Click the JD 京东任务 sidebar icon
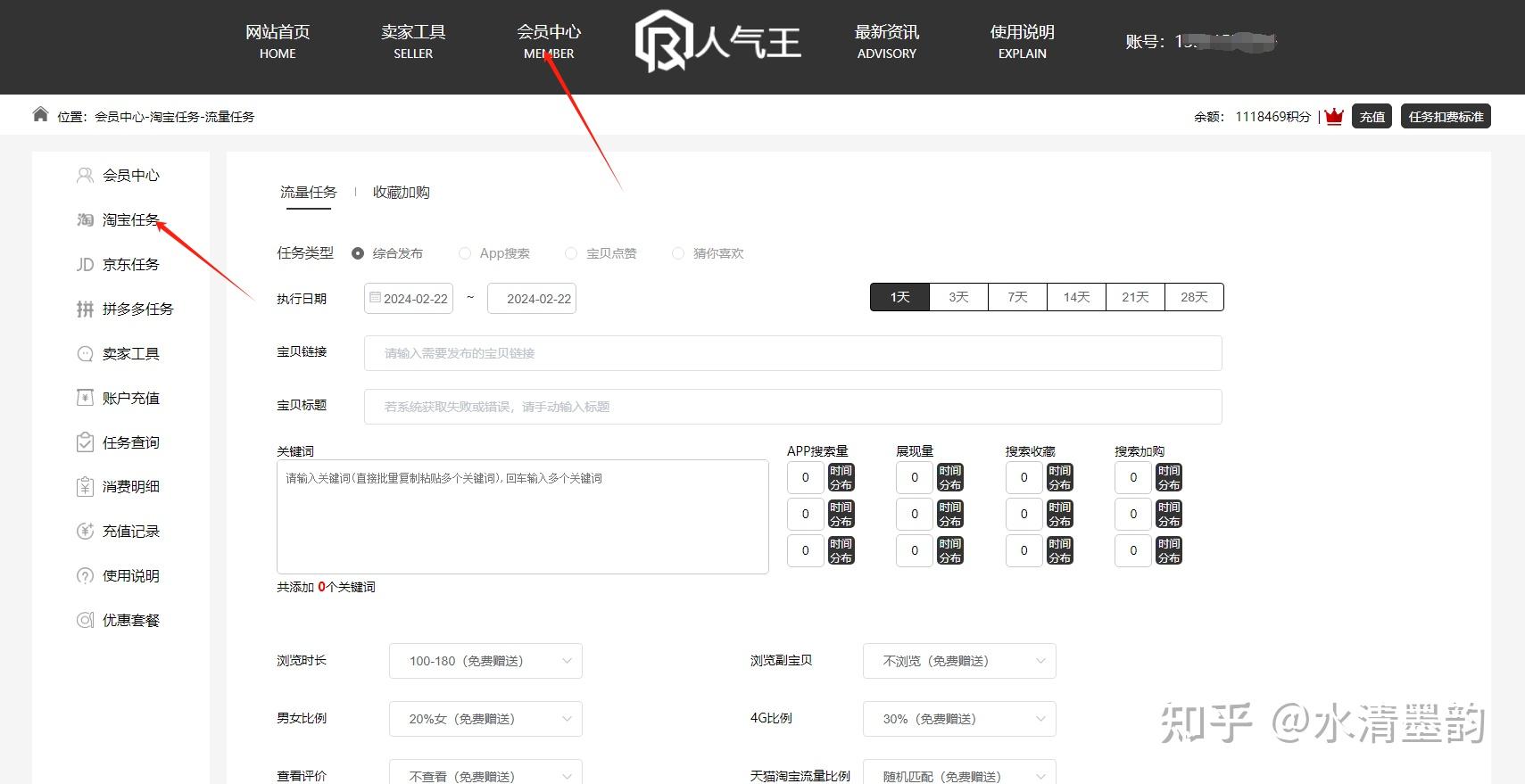This screenshot has height=784, width=1525. pyautogui.click(x=85, y=264)
